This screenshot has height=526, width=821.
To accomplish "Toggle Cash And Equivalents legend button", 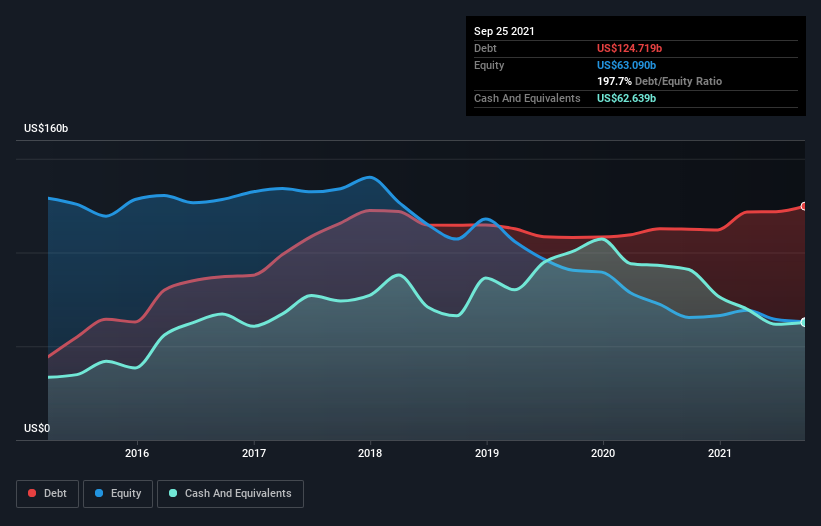I will pos(230,494).
